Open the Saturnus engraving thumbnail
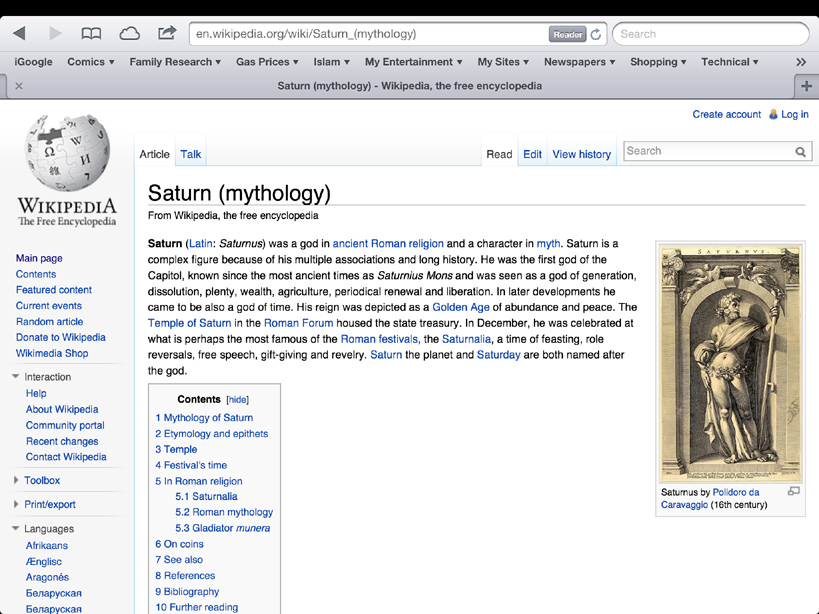 [x=729, y=362]
